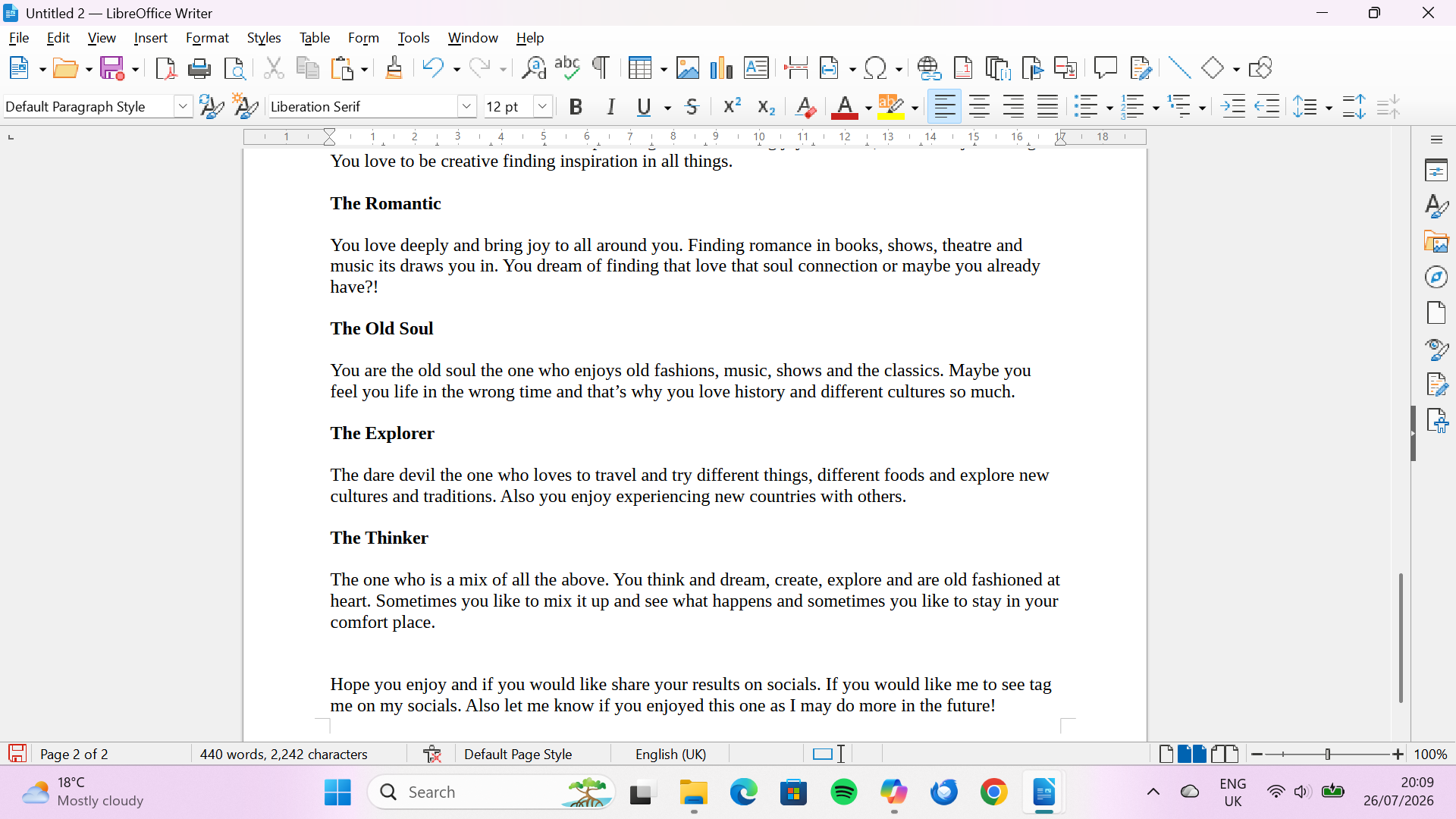
Task: Expand the font size dropdown
Action: [x=542, y=107]
